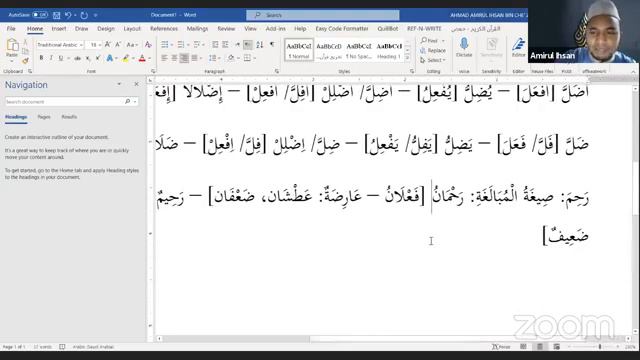Open the Undo history dropdown arrow
Image resolution: width=640 pixels, height=360 pixels.
coord(75,15)
